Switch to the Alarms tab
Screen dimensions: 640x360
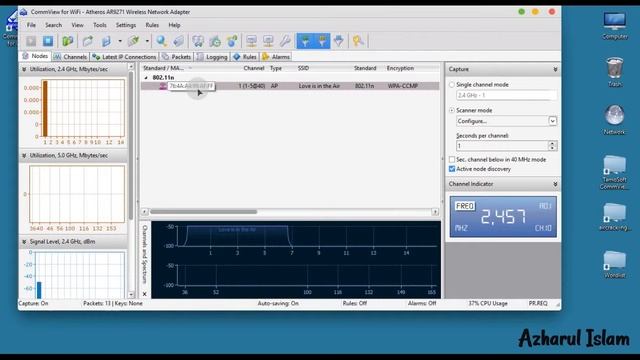tap(276, 57)
